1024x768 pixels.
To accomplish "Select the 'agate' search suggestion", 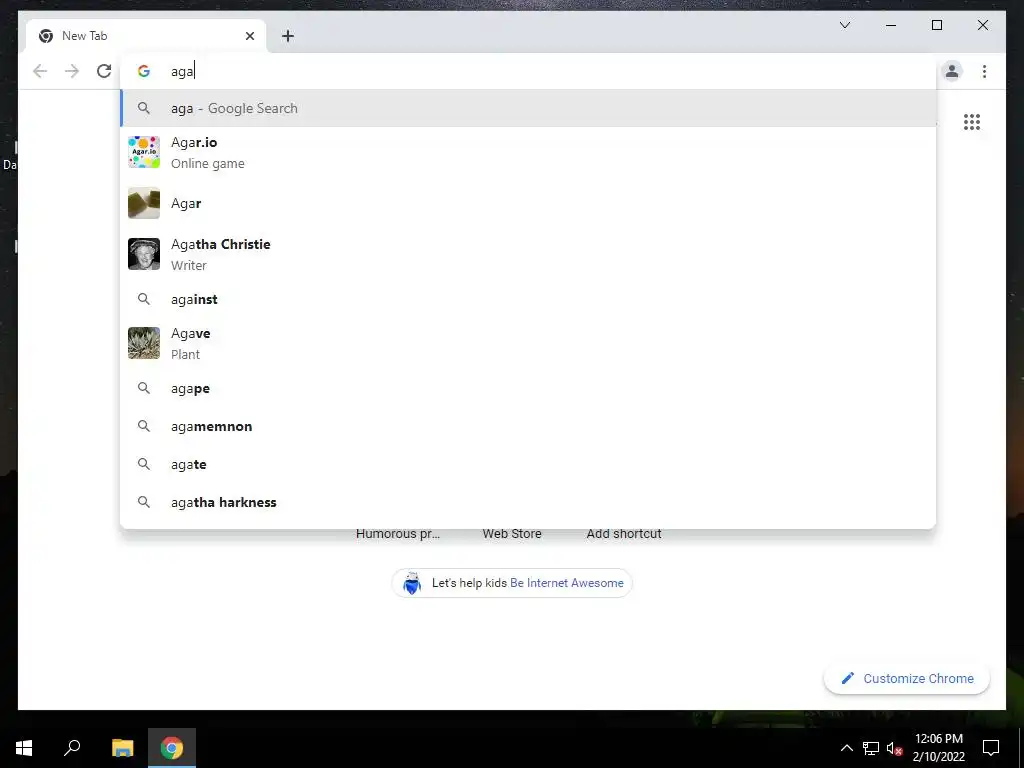I will [528, 464].
